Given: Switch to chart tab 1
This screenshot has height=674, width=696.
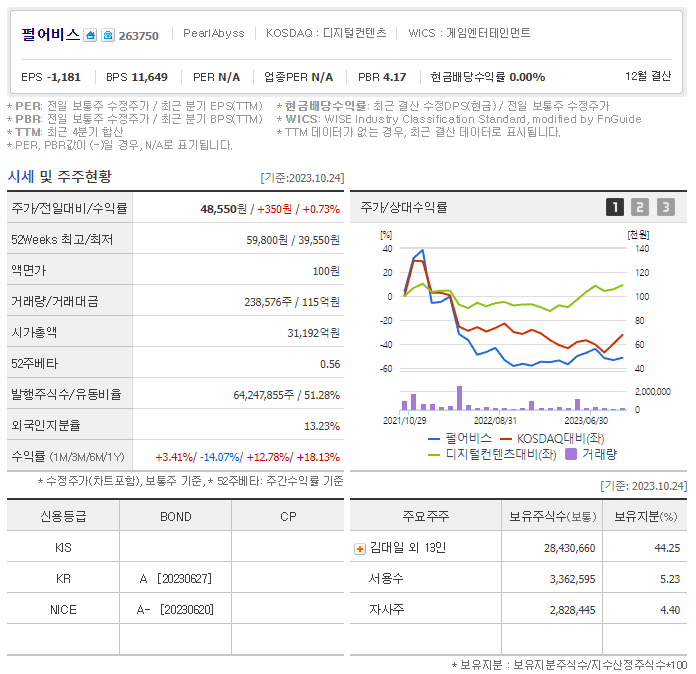Looking at the screenshot, I should [615, 207].
